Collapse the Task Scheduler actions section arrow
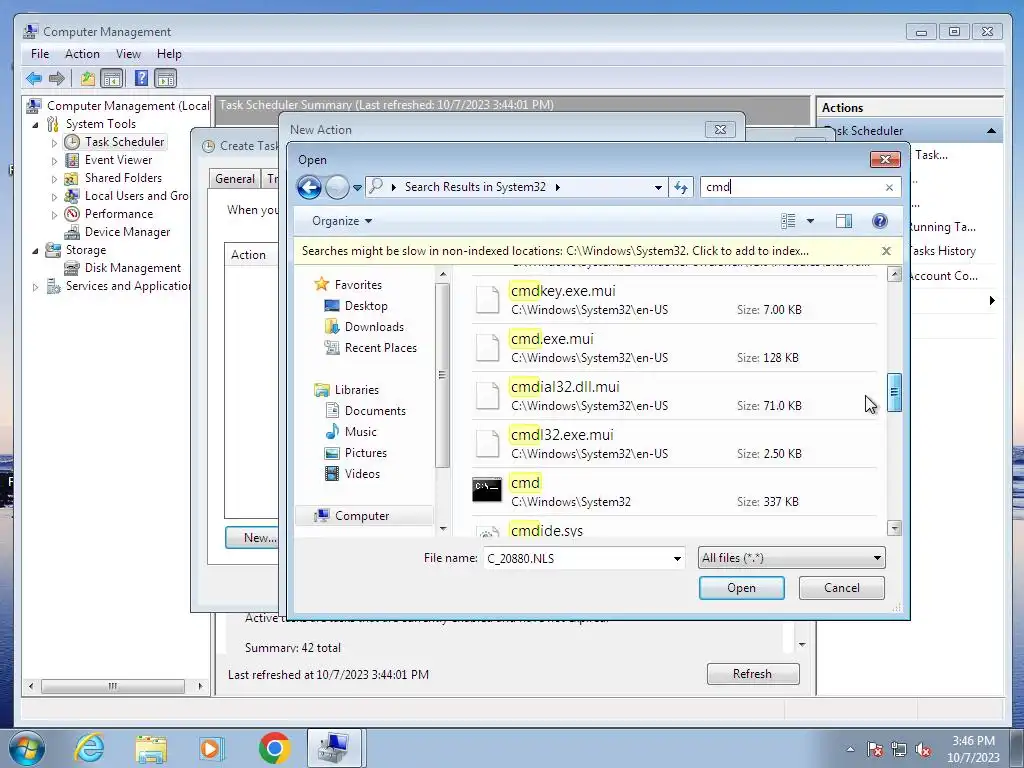The height and width of the screenshot is (768, 1024). pyautogui.click(x=991, y=131)
